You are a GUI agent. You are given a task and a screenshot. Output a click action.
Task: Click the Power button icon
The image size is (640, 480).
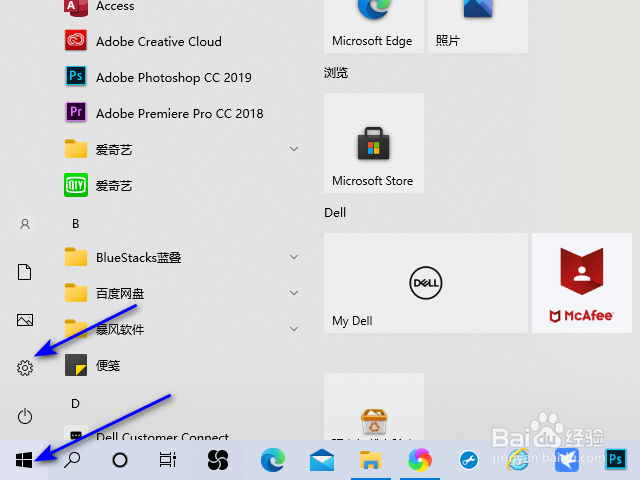click(x=25, y=416)
